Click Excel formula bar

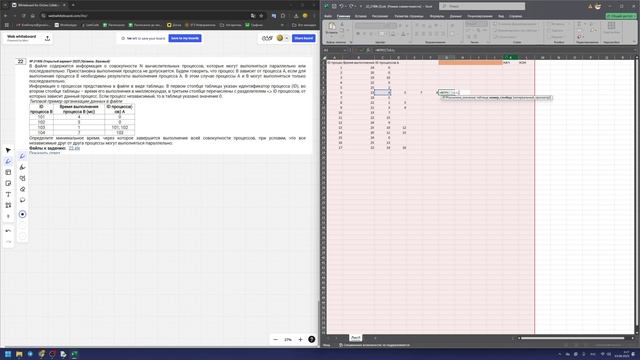pos(502,50)
